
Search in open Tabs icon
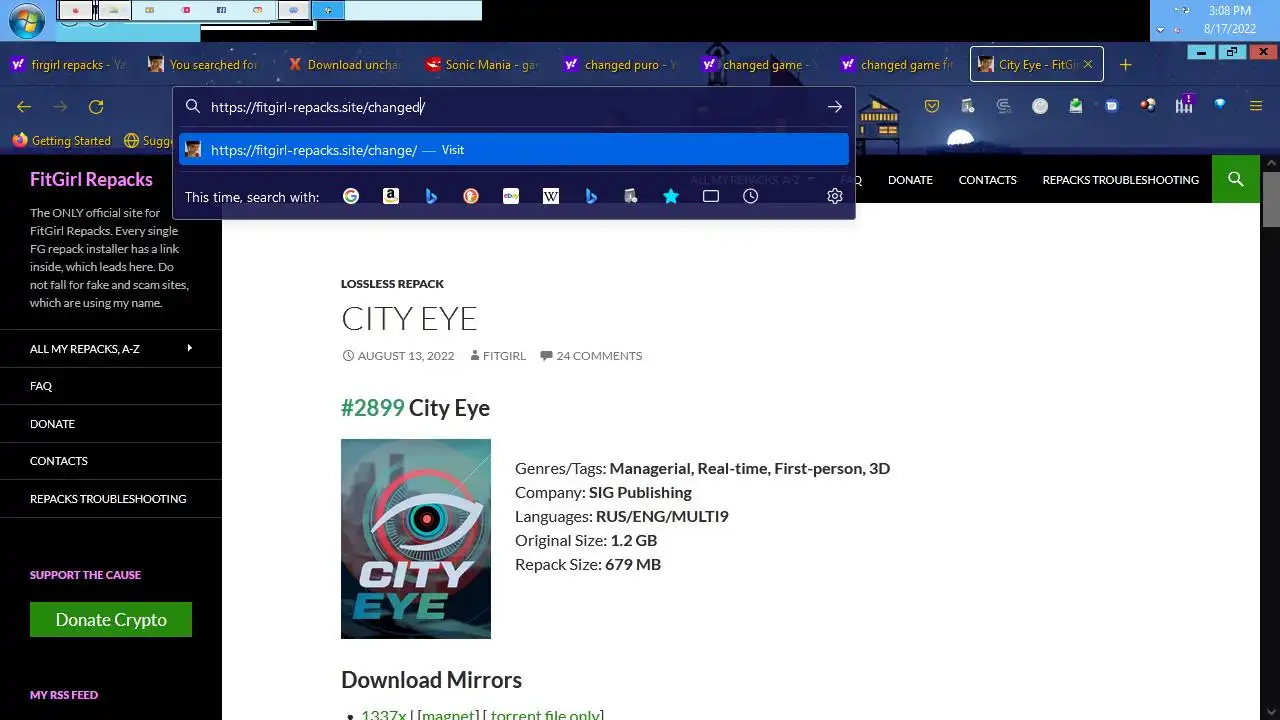pyautogui.click(x=711, y=196)
